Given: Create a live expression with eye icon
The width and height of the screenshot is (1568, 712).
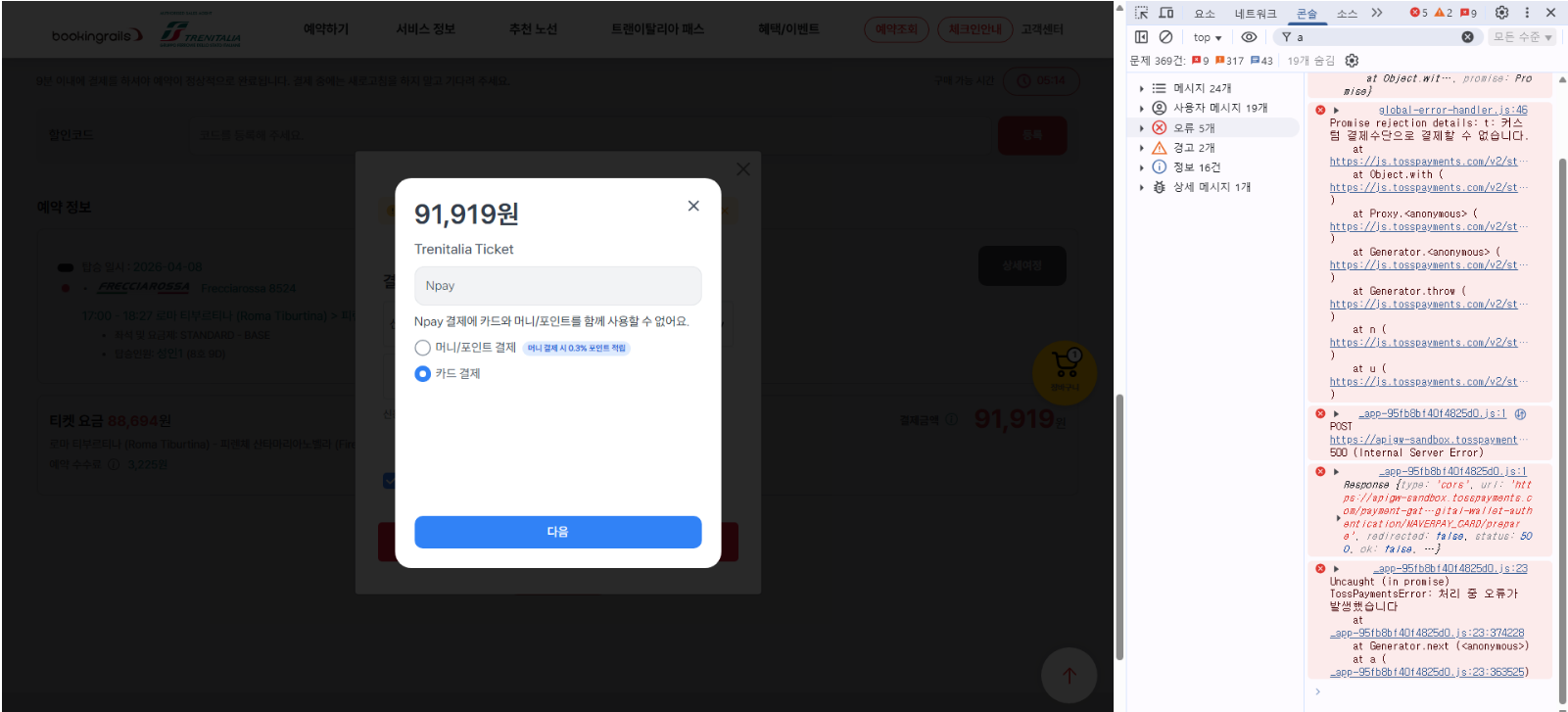Looking at the screenshot, I should [1249, 37].
